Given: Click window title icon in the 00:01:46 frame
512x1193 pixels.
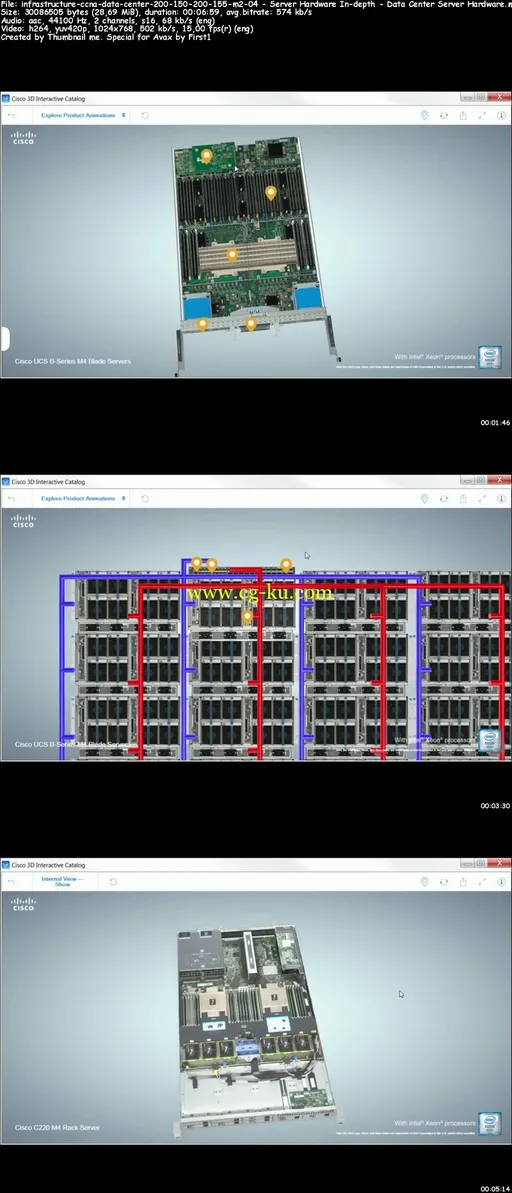Looking at the screenshot, I should click(5, 98).
